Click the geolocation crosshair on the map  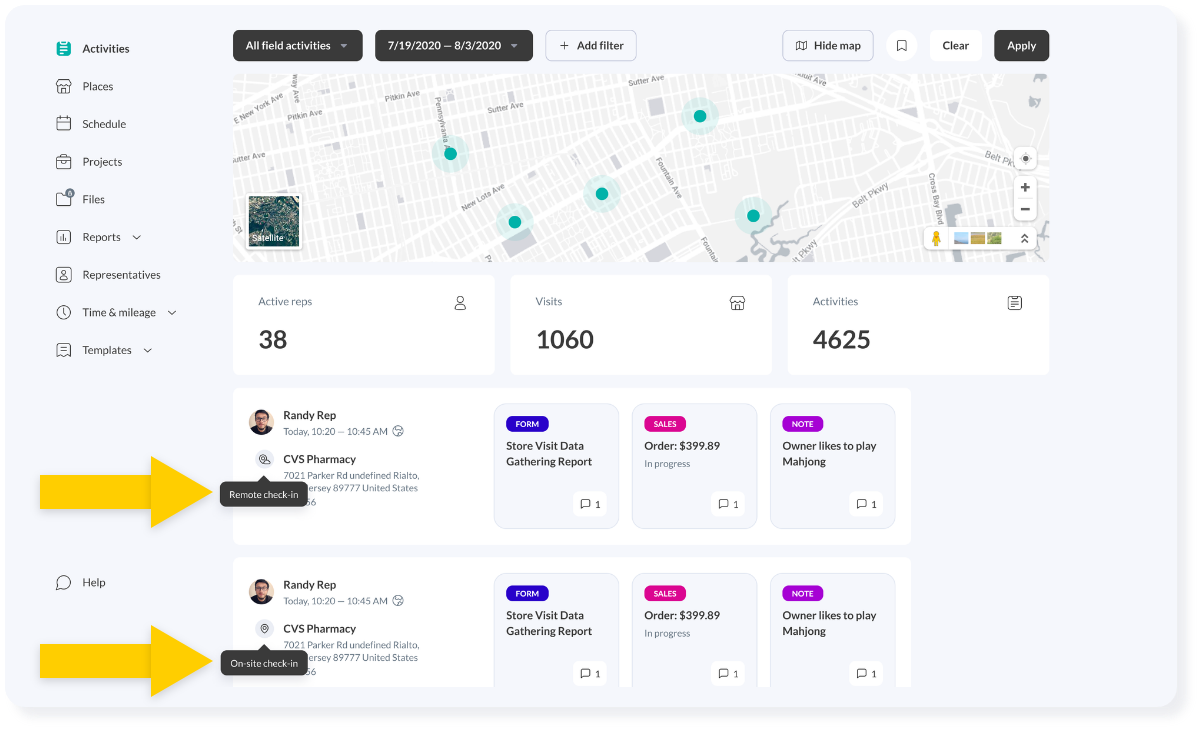pos(1025,158)
